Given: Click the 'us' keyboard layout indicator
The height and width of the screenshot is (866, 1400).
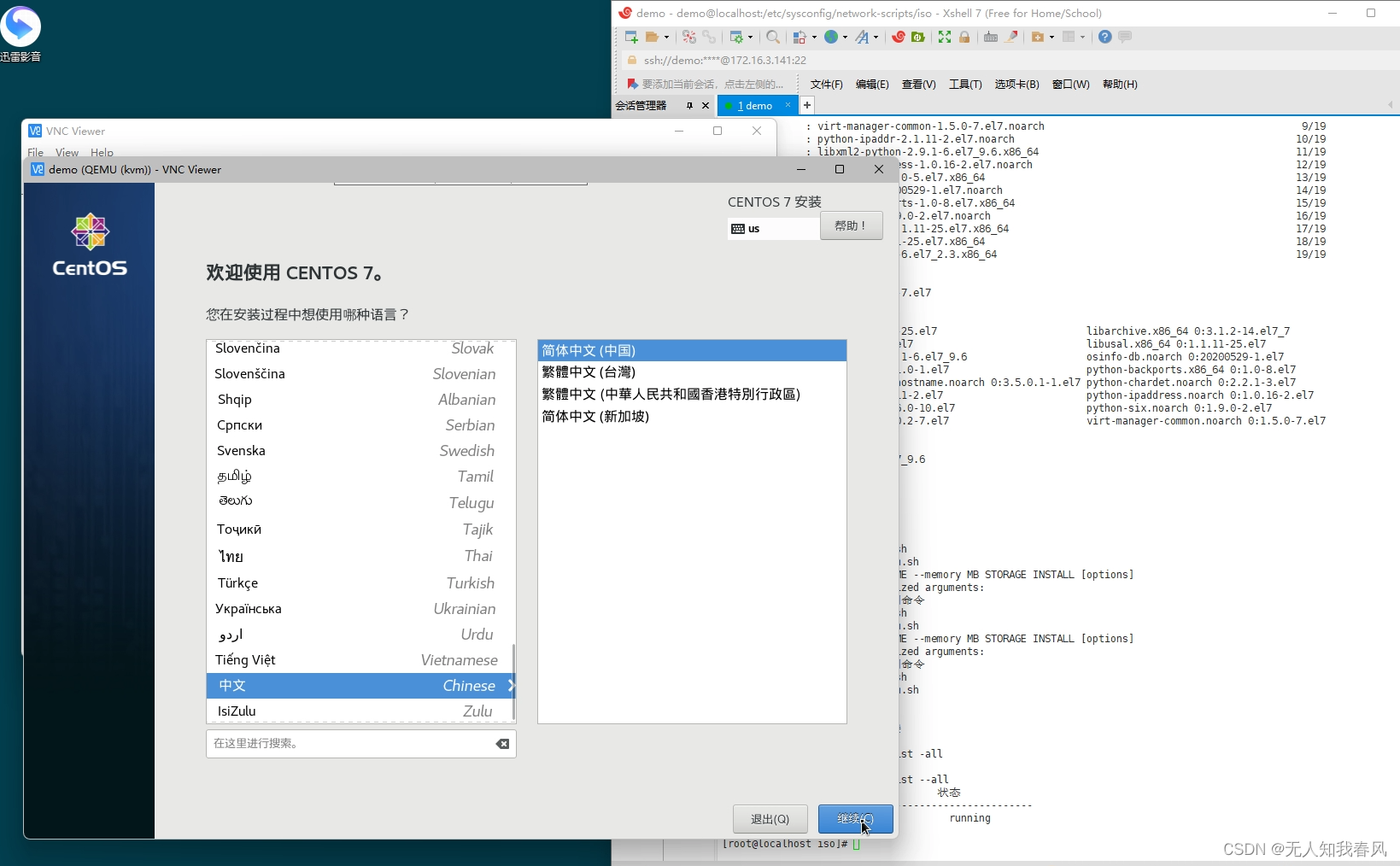Looking at the screenshot, I should (773, 229).
